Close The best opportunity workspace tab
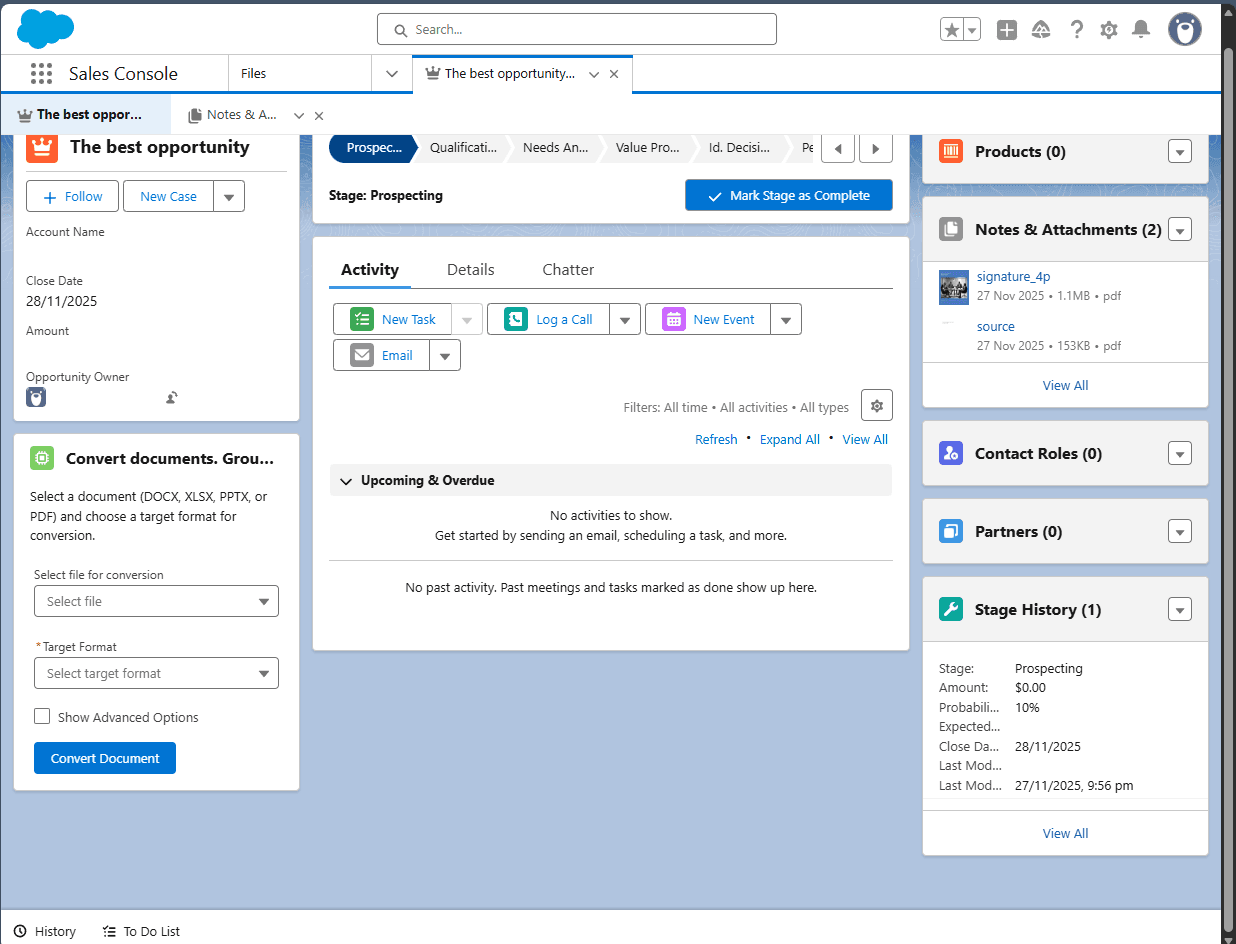The image size is (1236, 944). point(614,74)
